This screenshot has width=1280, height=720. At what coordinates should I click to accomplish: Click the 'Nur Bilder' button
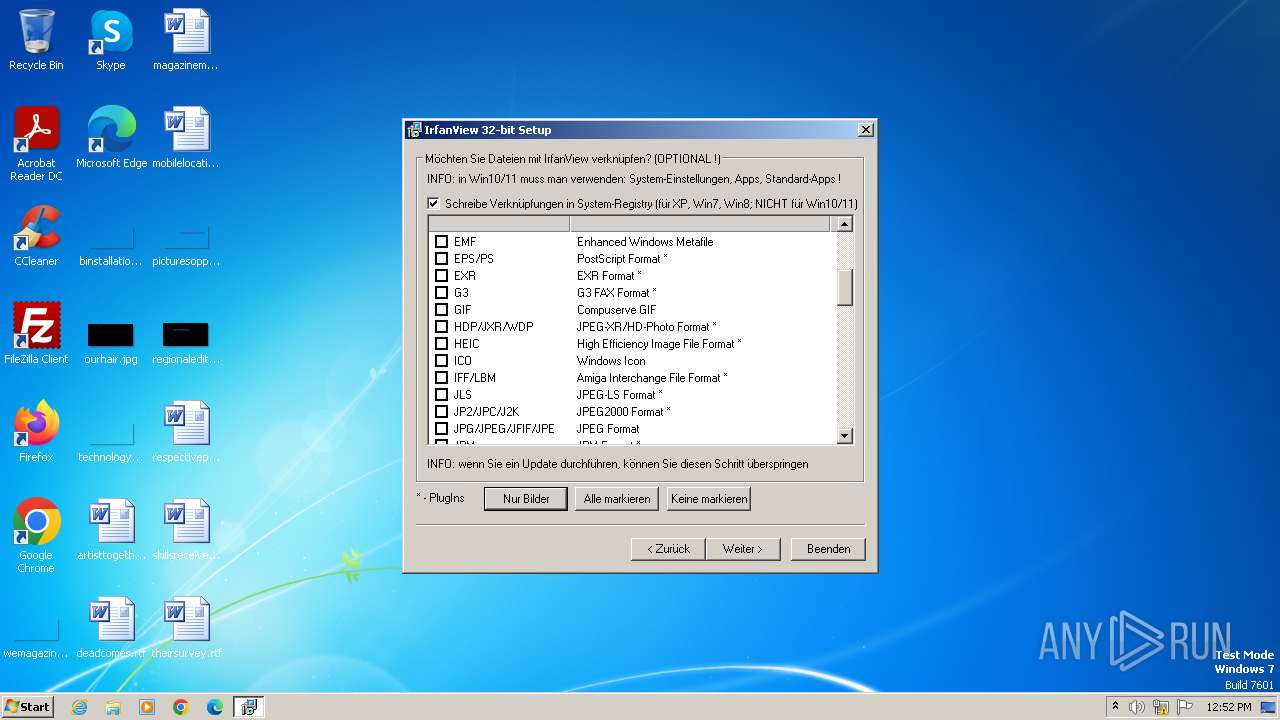(x=526, y=499)
